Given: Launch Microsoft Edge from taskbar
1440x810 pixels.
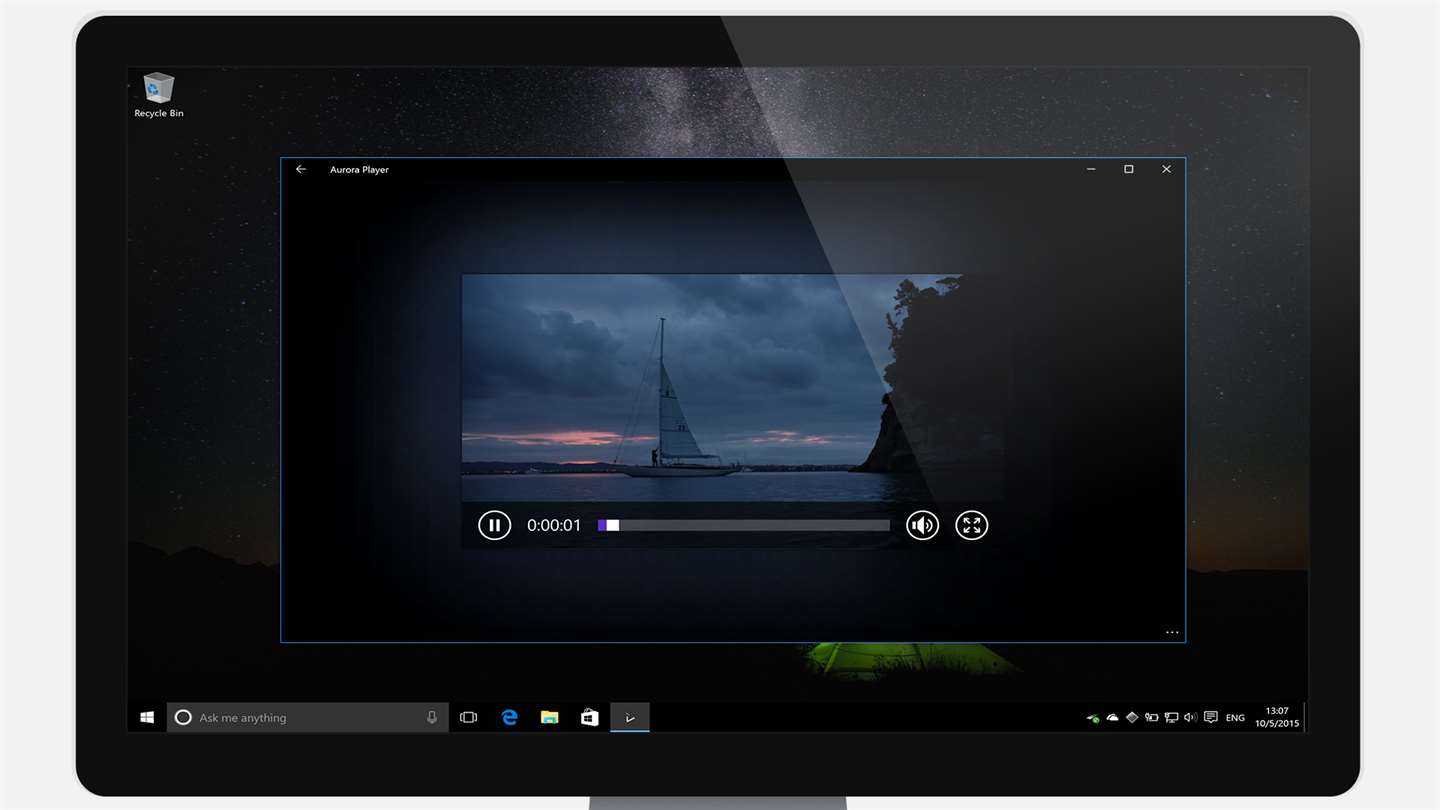Looking at the screenshot, I should [509, 717].
